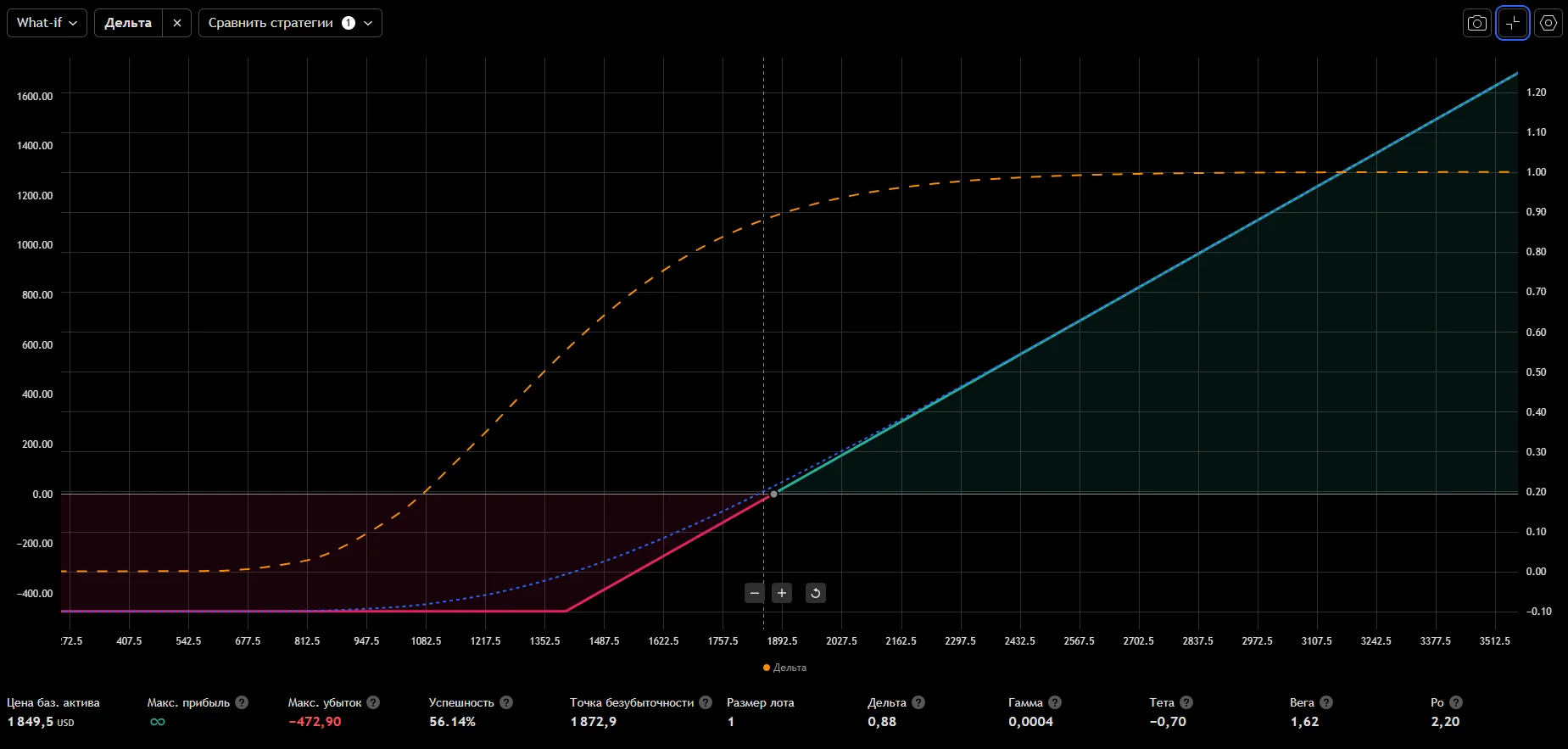Expand the What-if dropdown
Screen dimensions: 1568x749
pos(47,23)
